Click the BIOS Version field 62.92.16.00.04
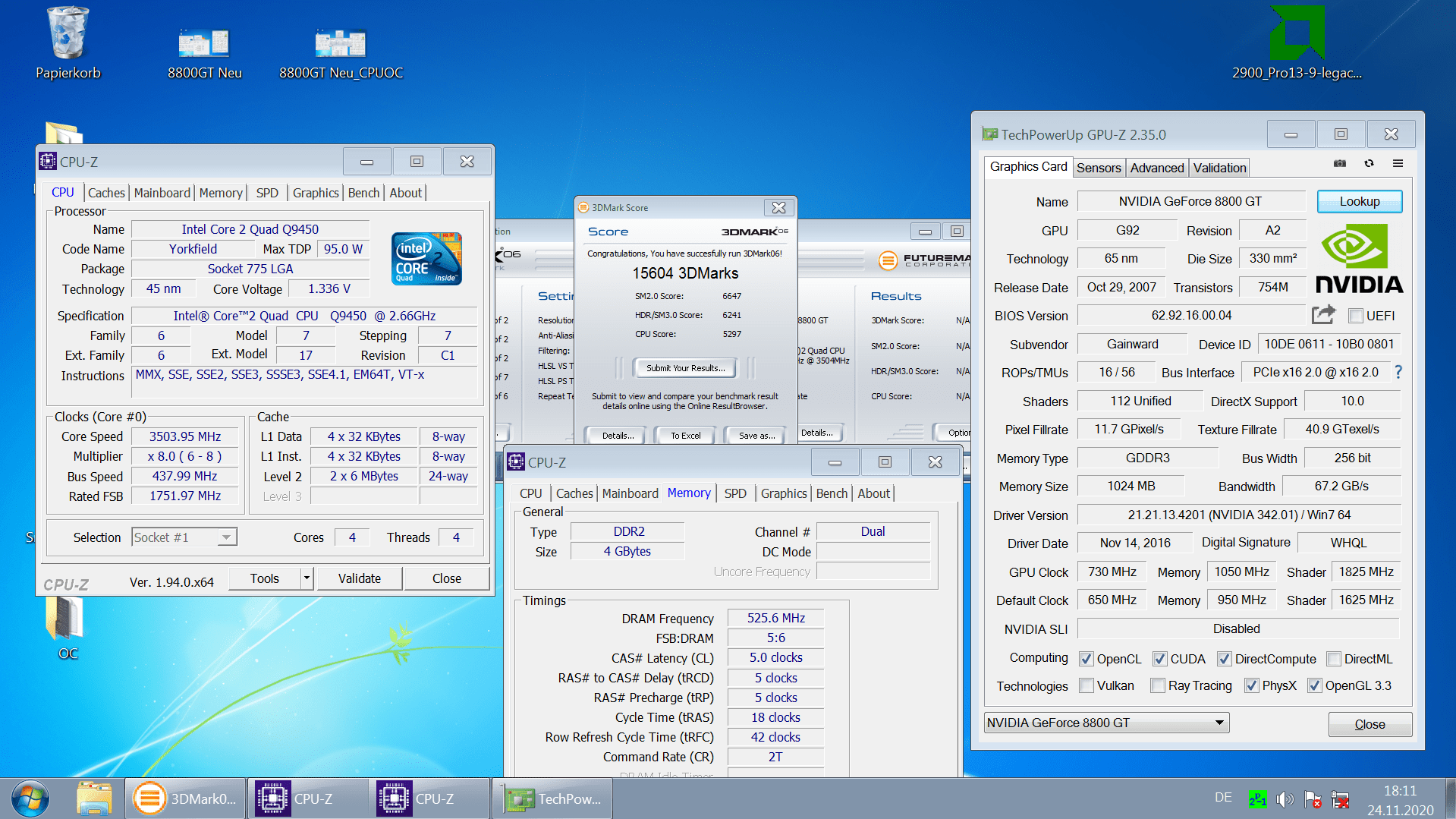 1191,316
